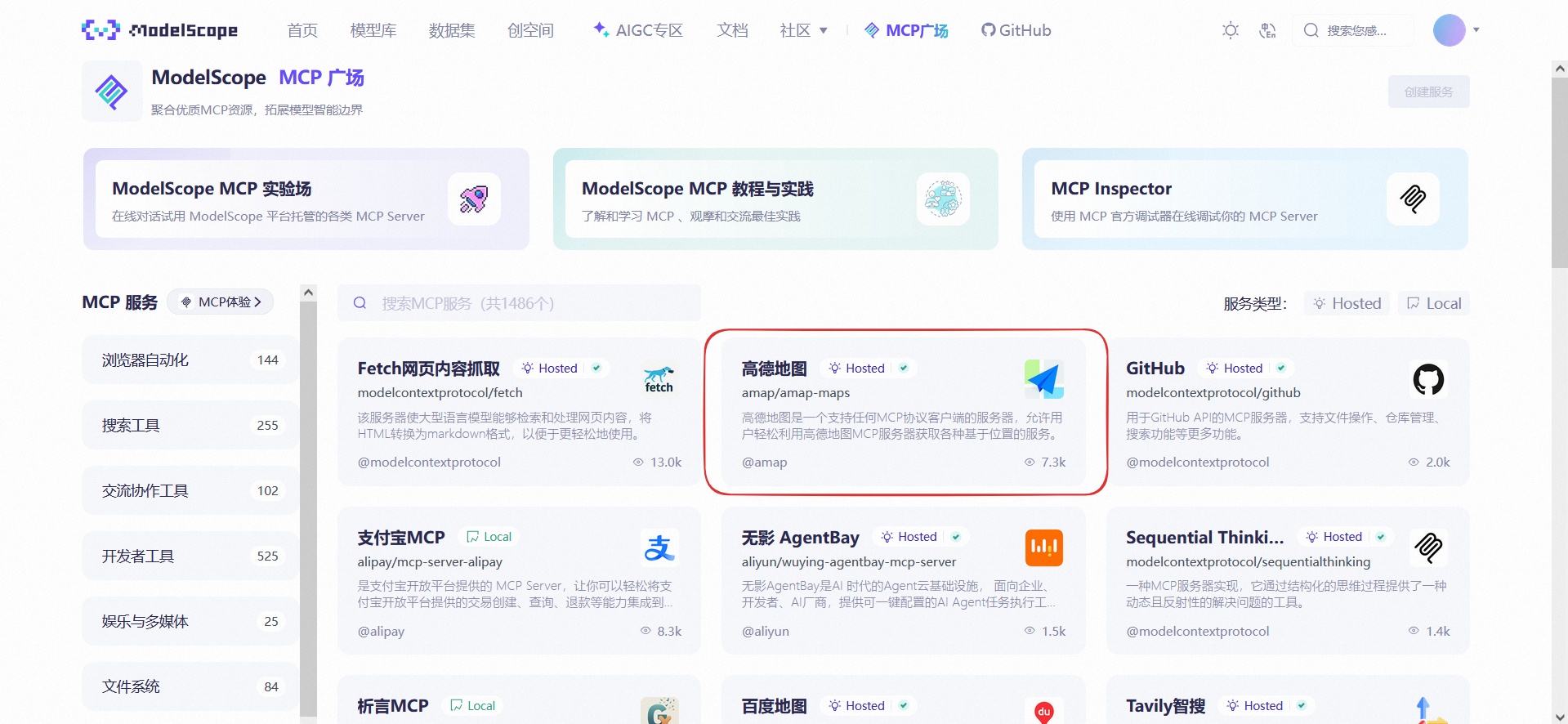1568x724 pixels.
Task: Open the user avatar menu
Action: click(x=1450, y=30)
